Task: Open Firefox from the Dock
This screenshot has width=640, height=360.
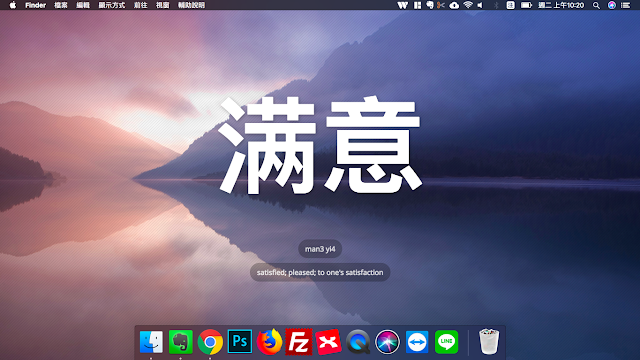Action: (x=269, y=342)
